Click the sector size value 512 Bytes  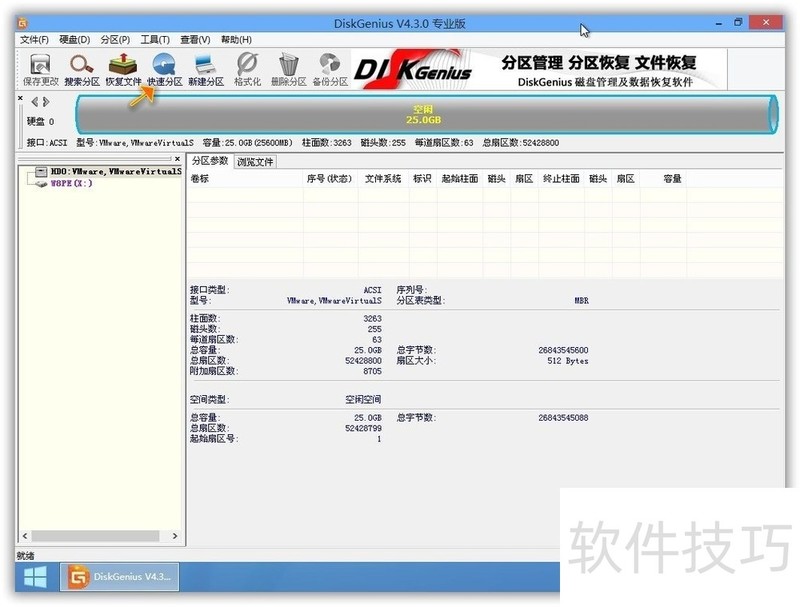point(568,361)
